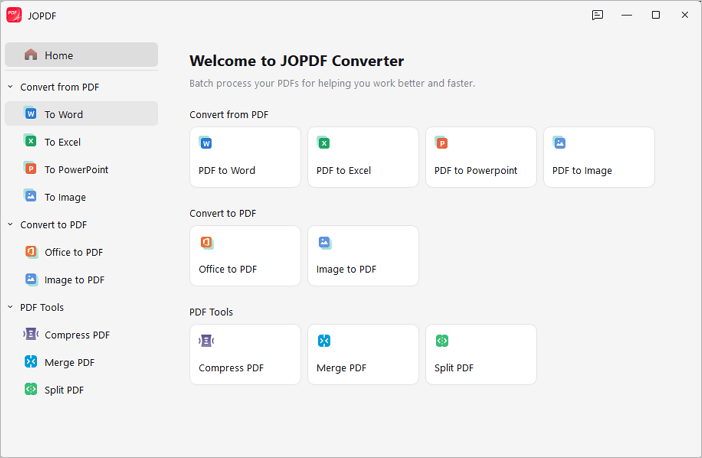The height and width of the screenshot is (458, 702).
Task: Open the Split PDF card label
Action: 454,368
